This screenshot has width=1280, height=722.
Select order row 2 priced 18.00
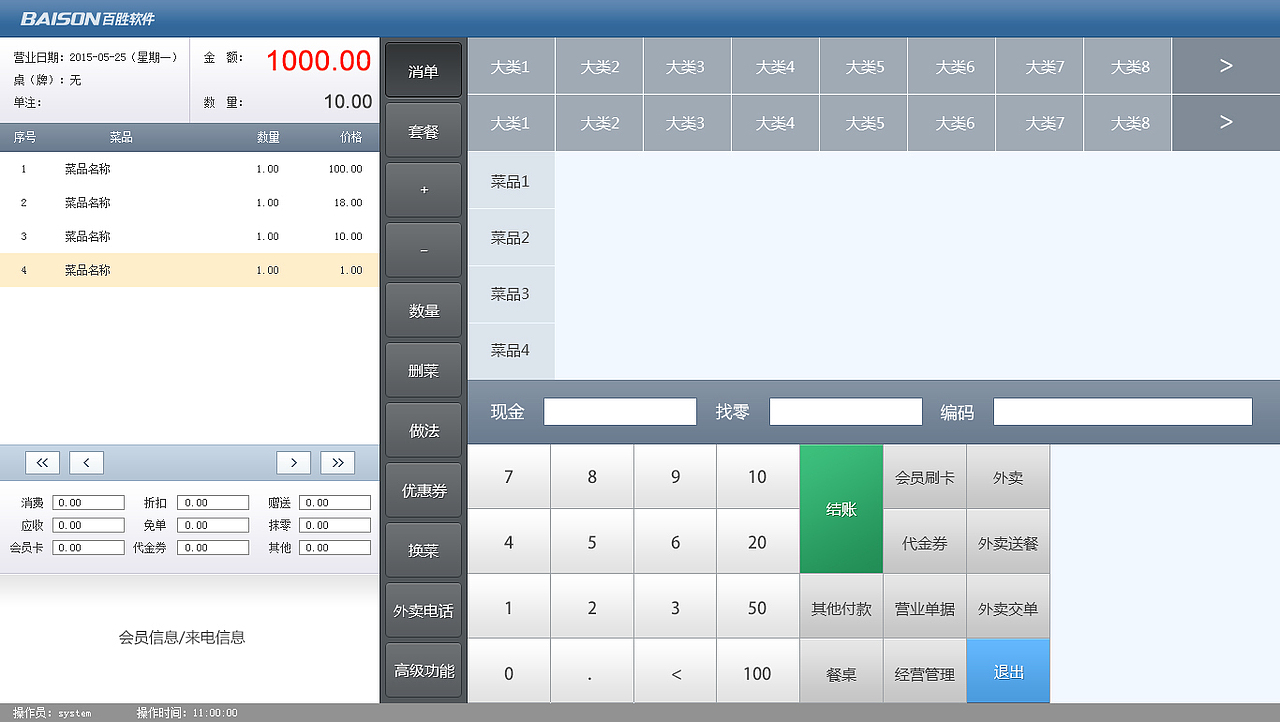[x=190, y=203]
